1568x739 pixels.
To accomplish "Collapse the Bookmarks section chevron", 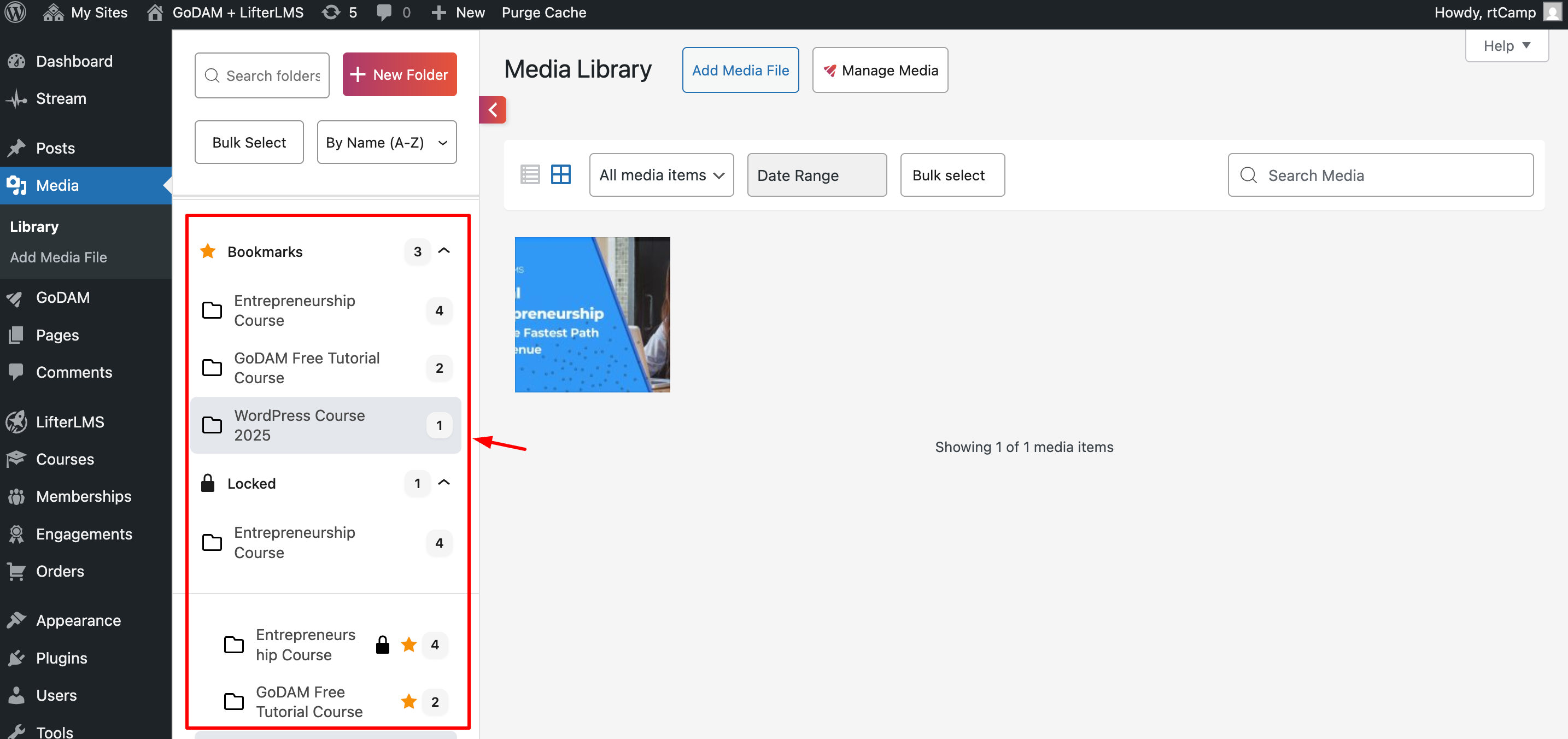I will click(x=444, y=251).
